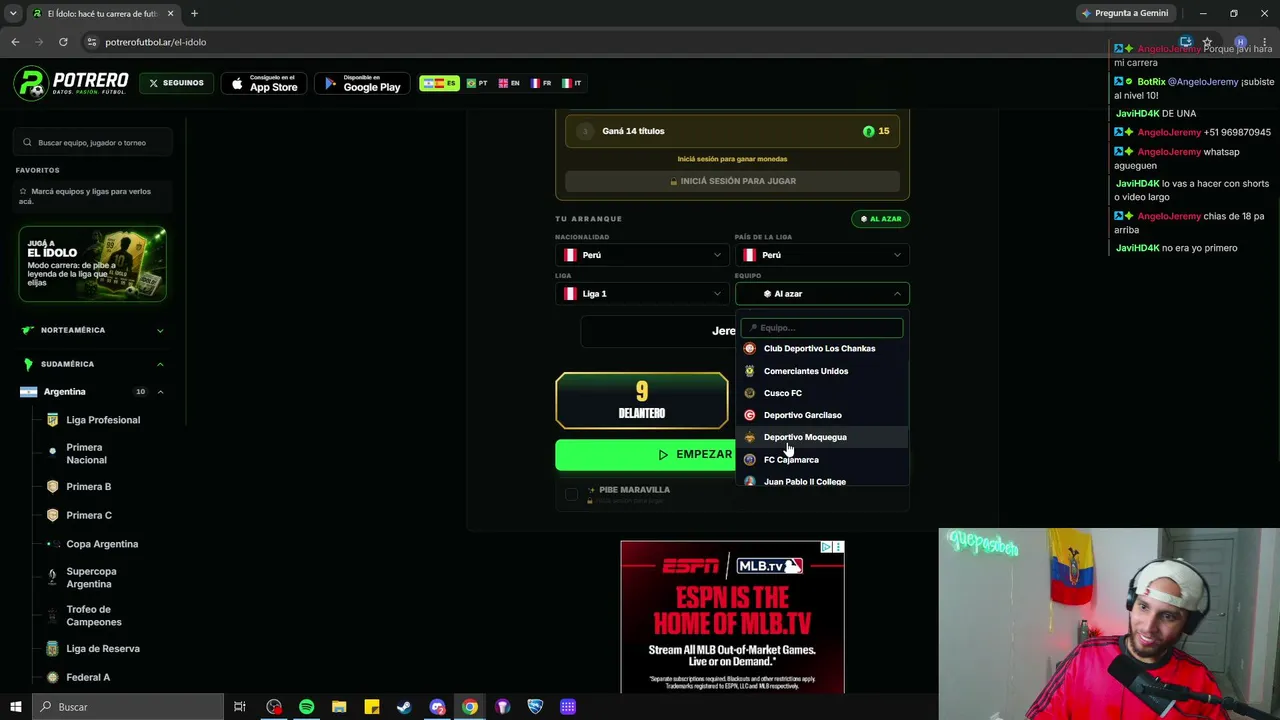Image resolution: width=1280 pixels, height=720 pixels.
Task: Open the Google Play download link
Action: [362, 83]
